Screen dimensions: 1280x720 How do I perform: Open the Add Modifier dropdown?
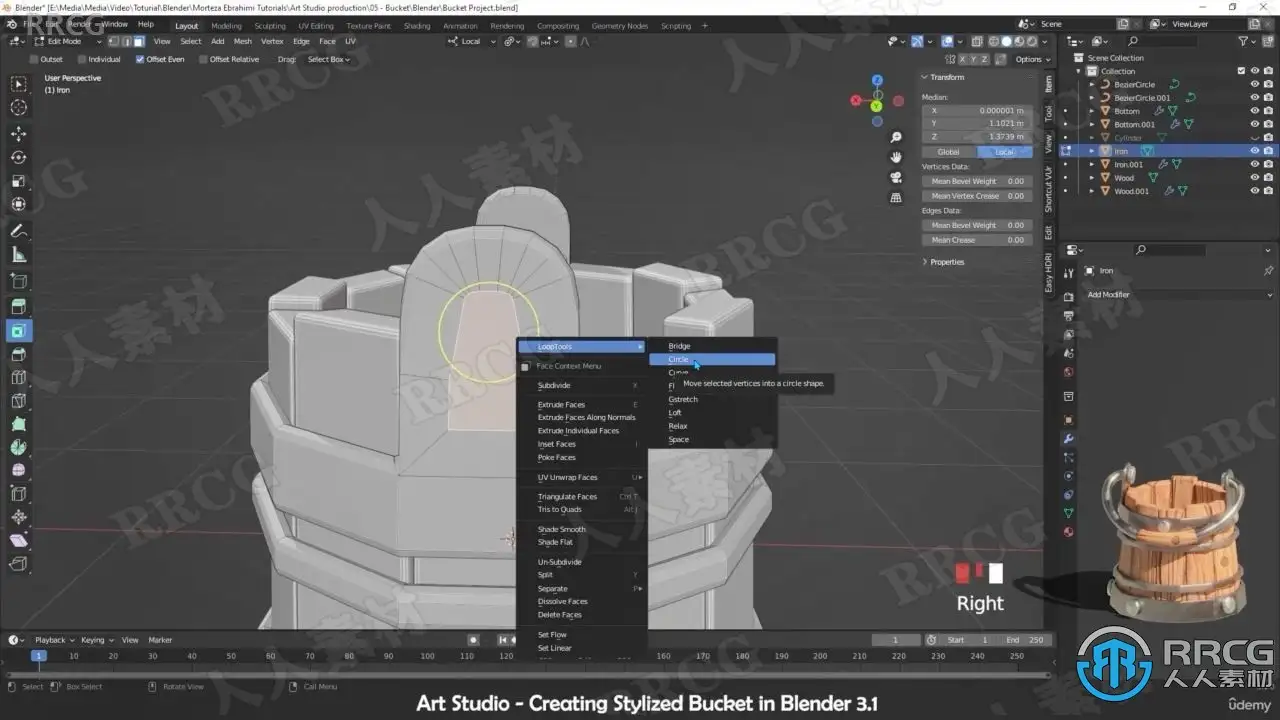[1179, 295]
